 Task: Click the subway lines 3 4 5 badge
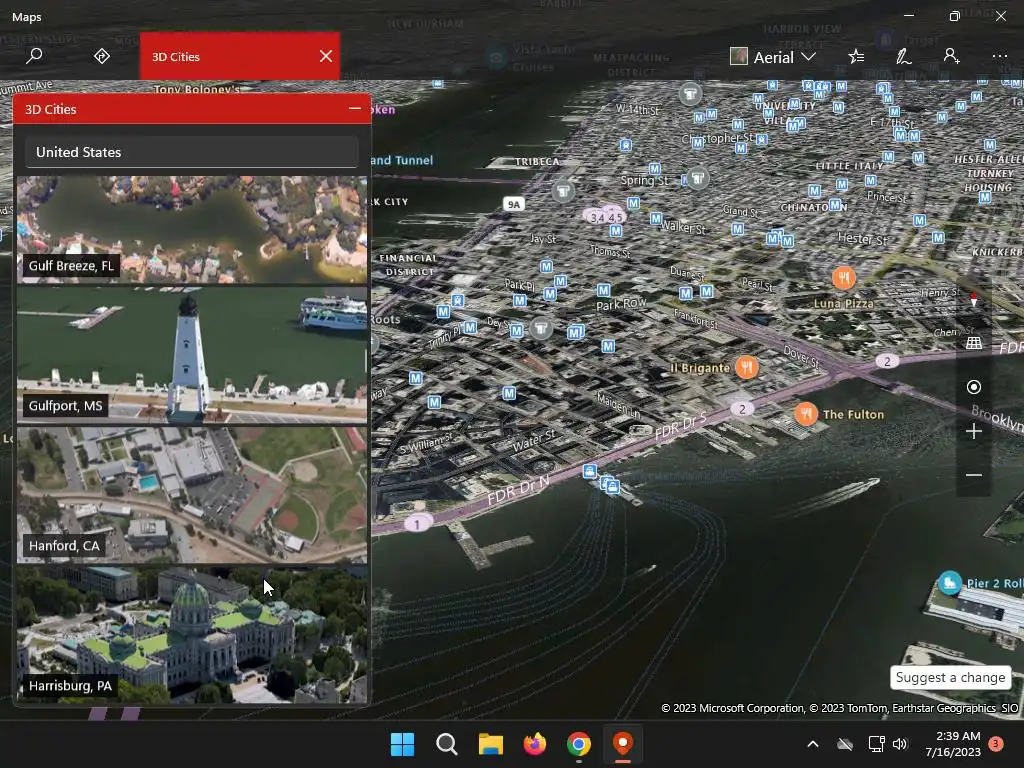pyautogui.click(x=605, y=217)
